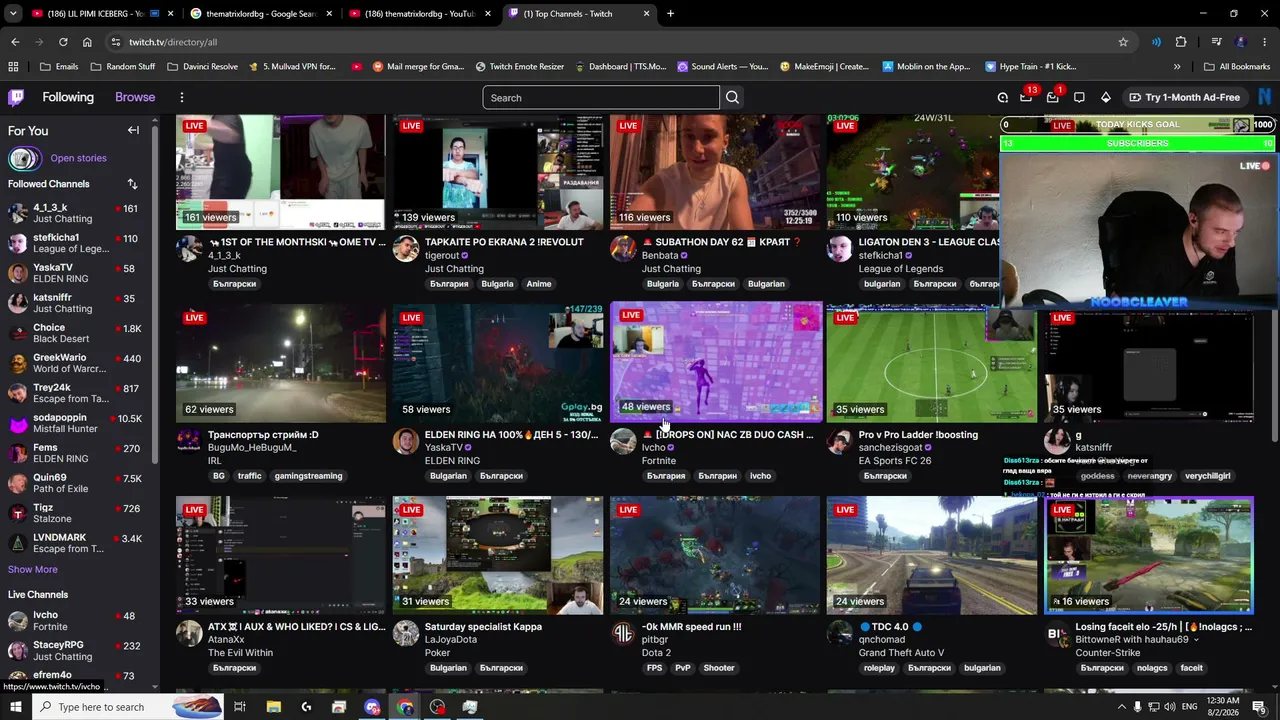The image size is (1280, 720).
Task: Go to Following page
Action: click(x=68, y=97)
